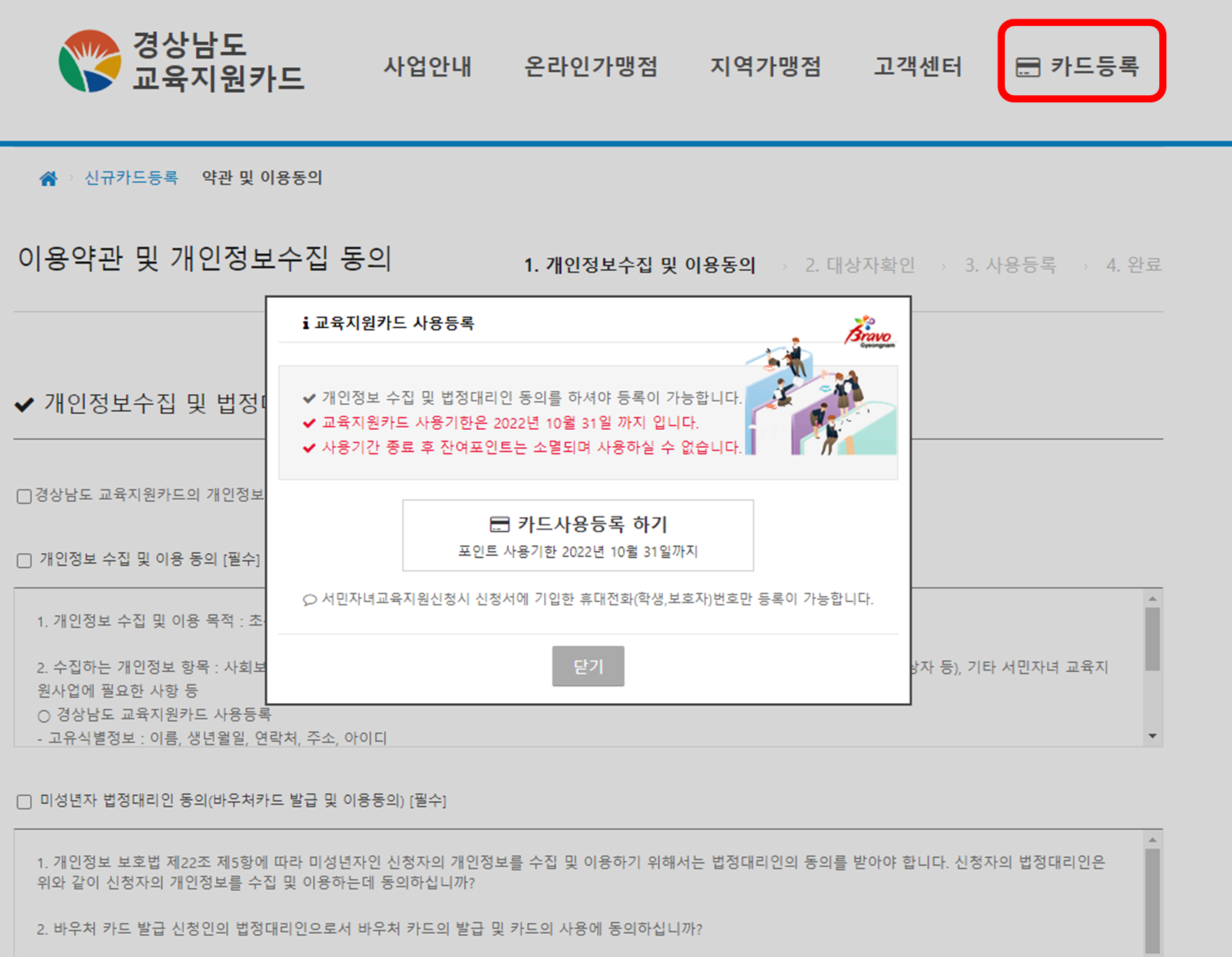Image resolution: width=1232 pixels, height=957 pixels.
Task: Check the topmost 경상남도 교육지원카드 consent checkbox
Action: [x=23, y=496]
